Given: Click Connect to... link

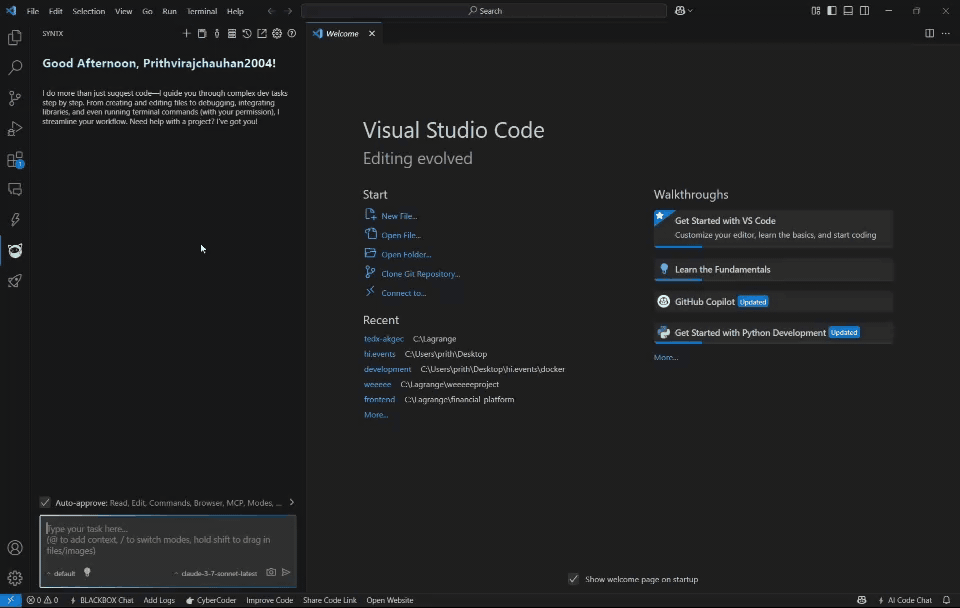Looking at the screenshot, I should pyautogui.click(x=403, y=293).
